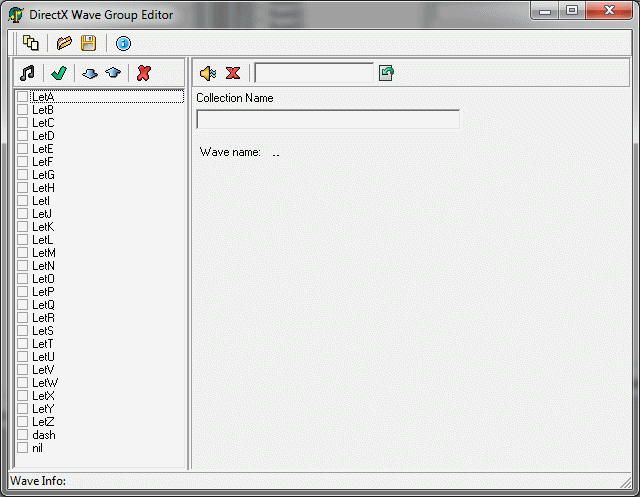Tick the LetI checkbox
The image size is (640, 497).
point(23,201)
